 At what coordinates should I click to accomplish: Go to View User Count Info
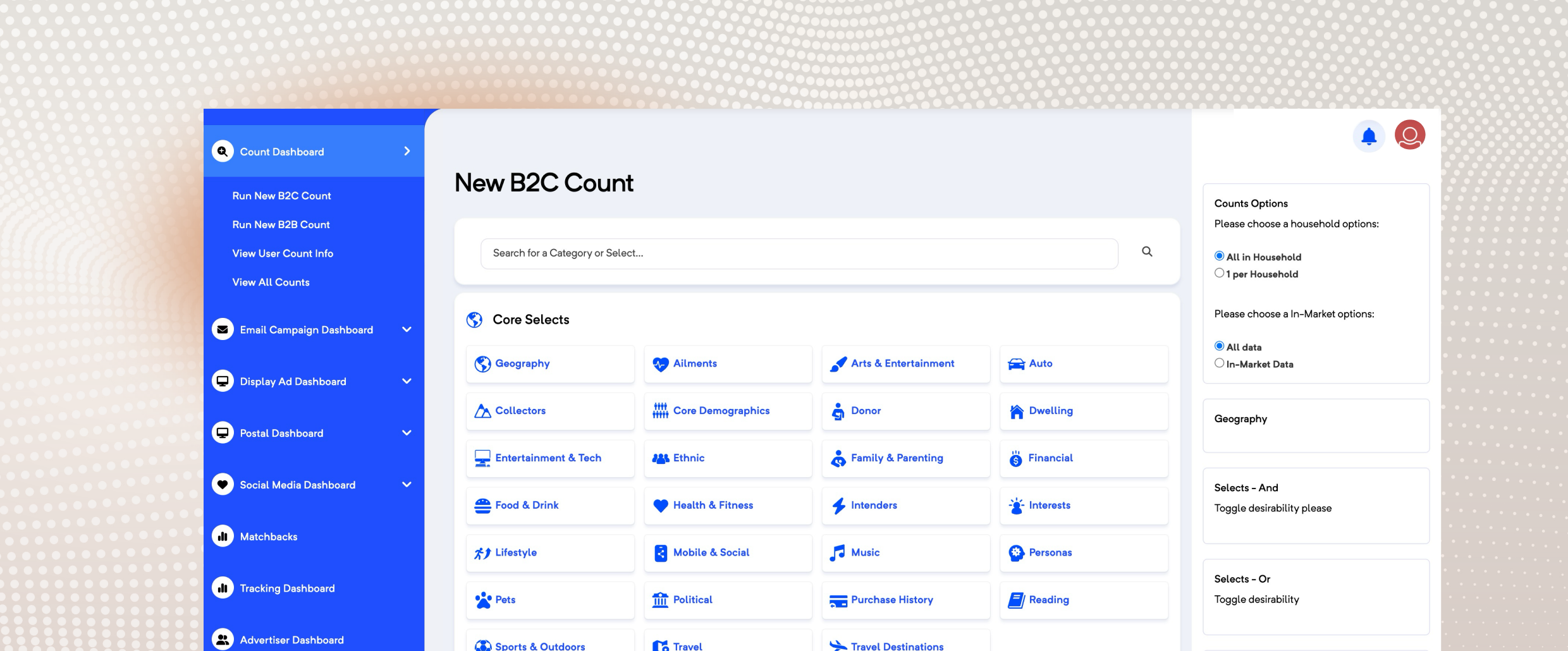283,253
